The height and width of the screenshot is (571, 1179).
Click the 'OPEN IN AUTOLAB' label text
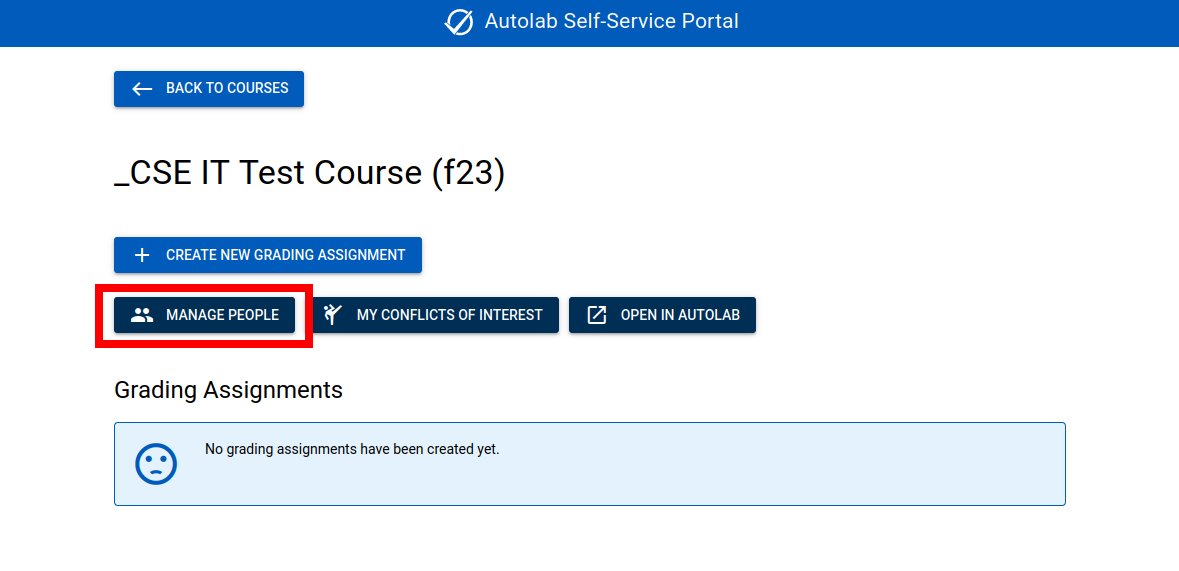680,315
